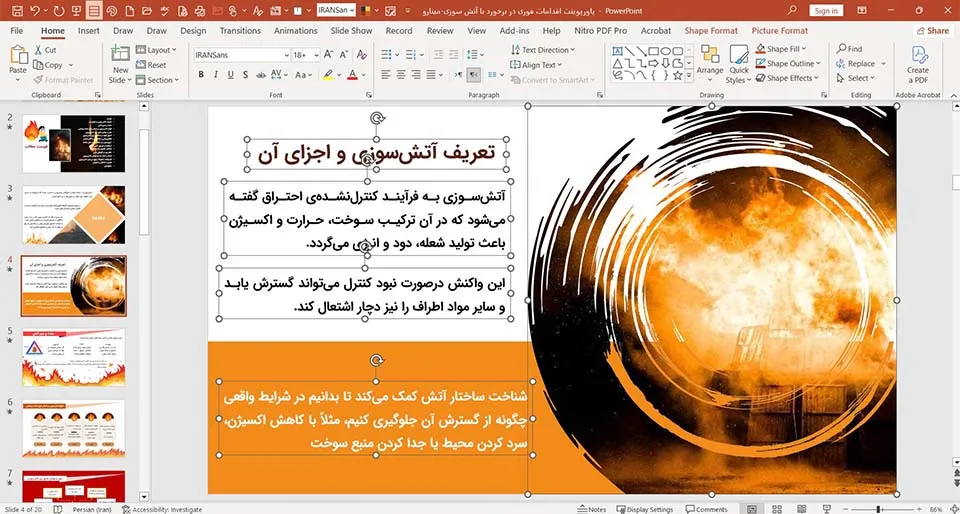This screenshot has height=514, width=960.
Task: Open the font size 18+ dropdown
Action: point(316,55)
